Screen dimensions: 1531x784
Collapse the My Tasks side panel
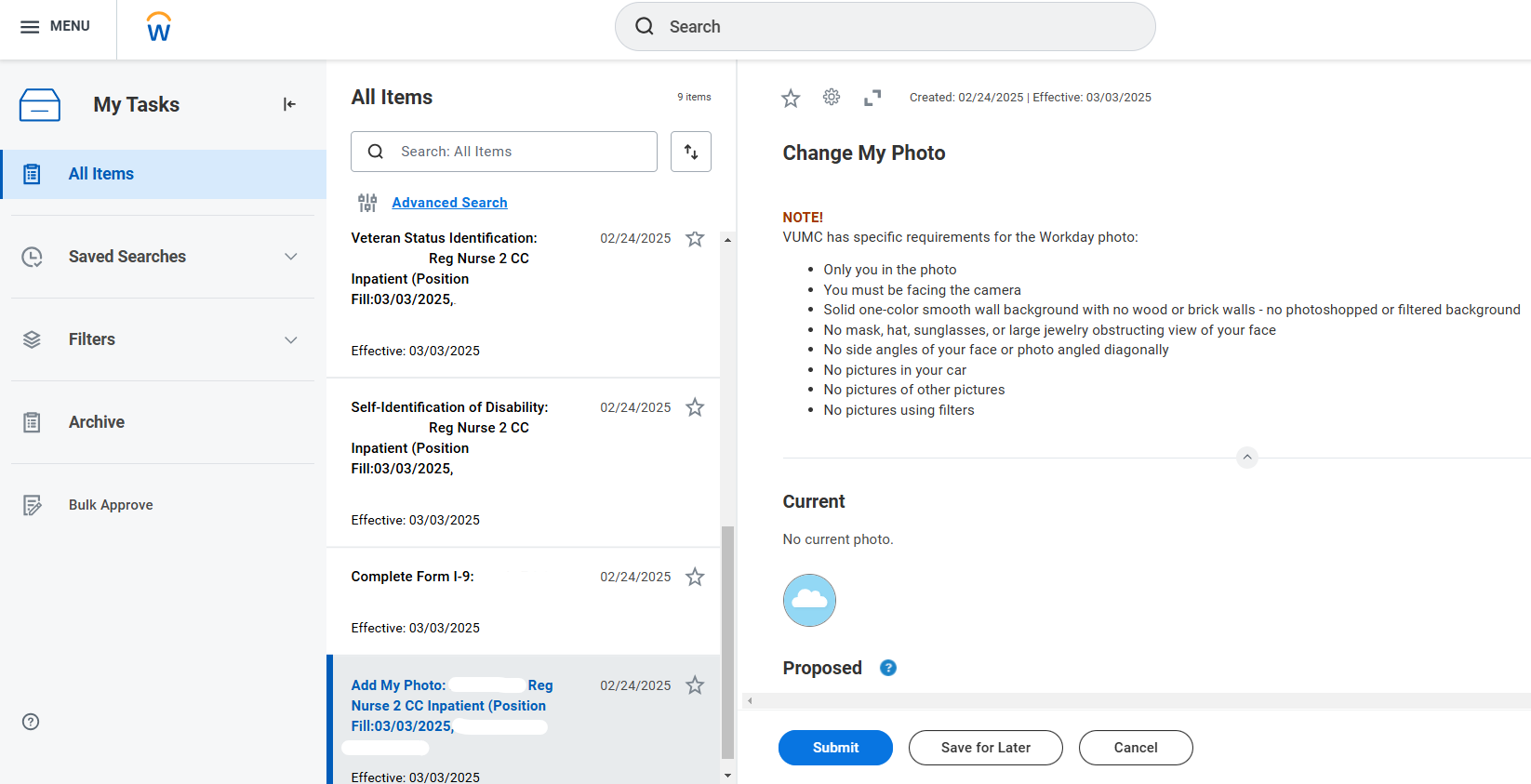point(289,104)
